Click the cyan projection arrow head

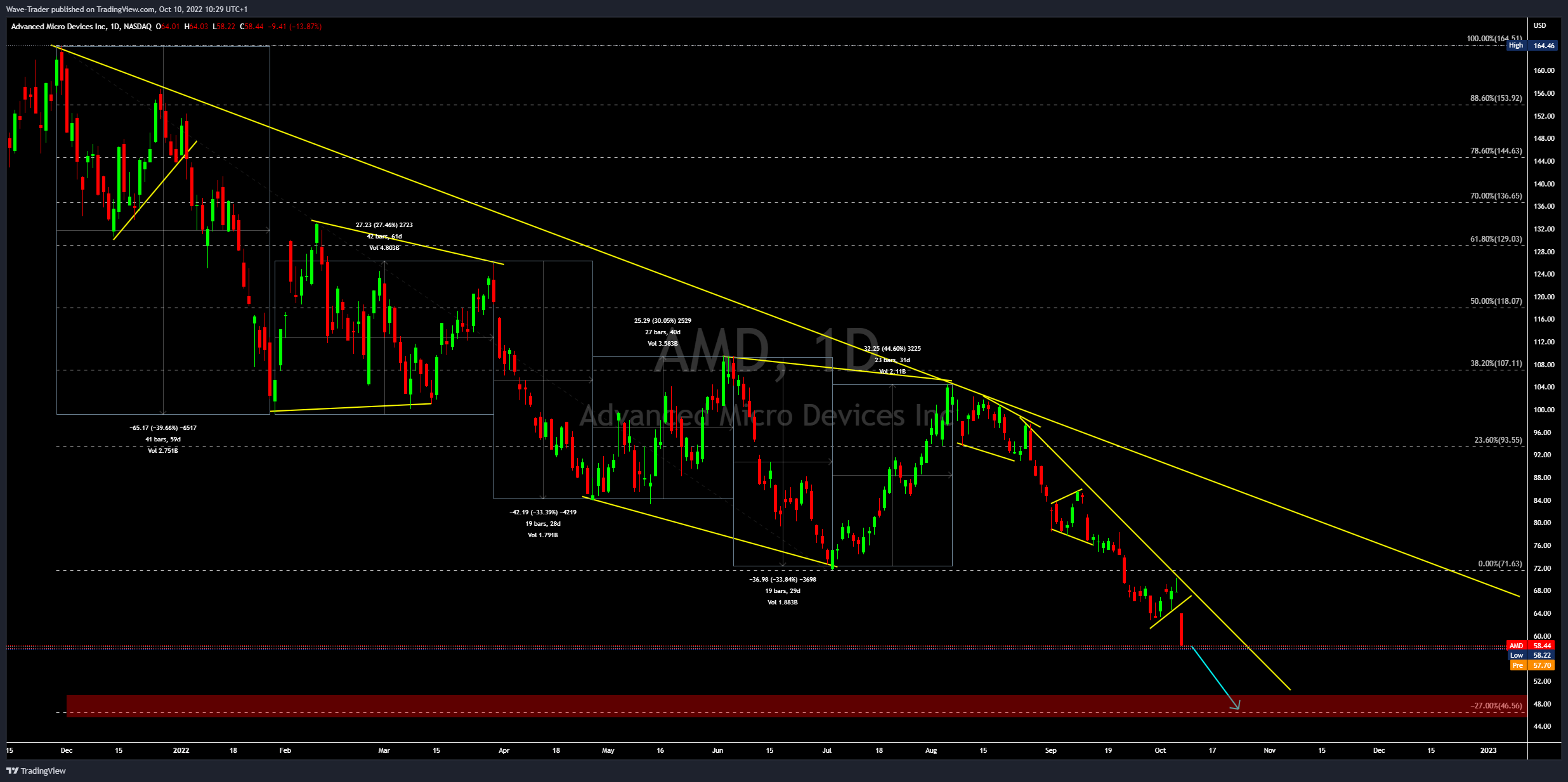click(1236, 705)
